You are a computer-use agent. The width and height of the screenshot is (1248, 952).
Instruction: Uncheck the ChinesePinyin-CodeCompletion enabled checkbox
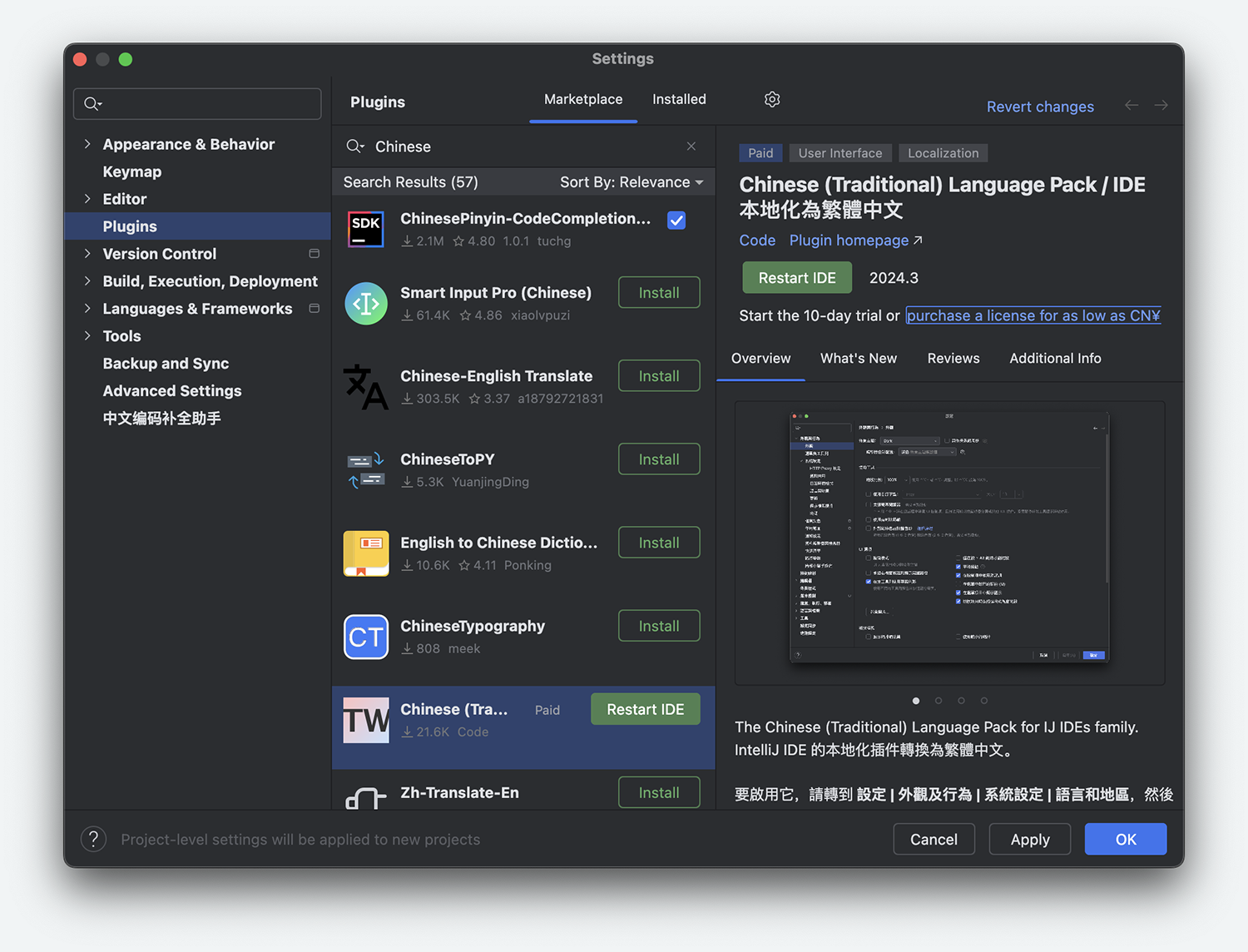coord(676,221)
